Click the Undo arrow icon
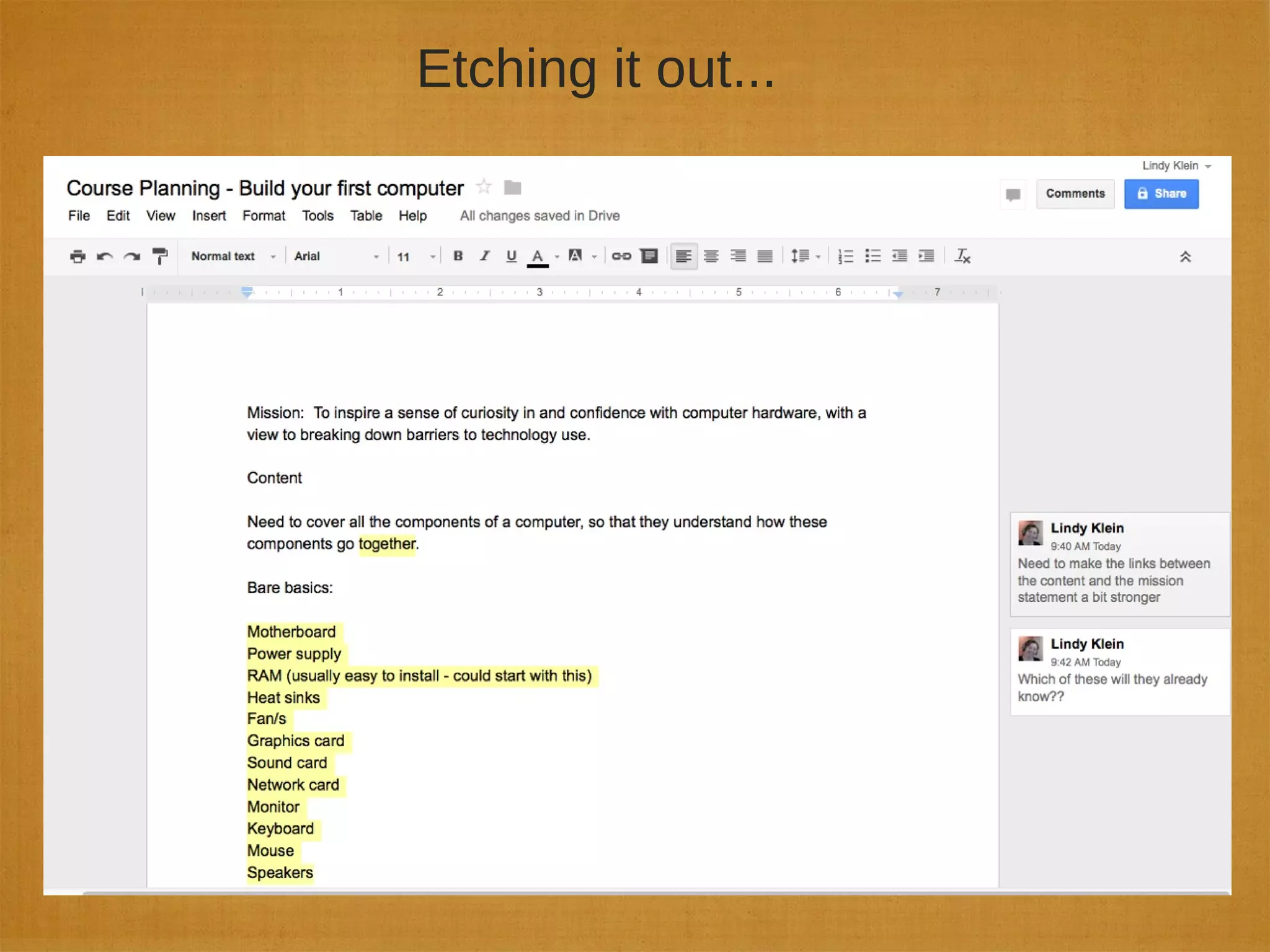The image size is (1270, 952). tap(104, 257)
